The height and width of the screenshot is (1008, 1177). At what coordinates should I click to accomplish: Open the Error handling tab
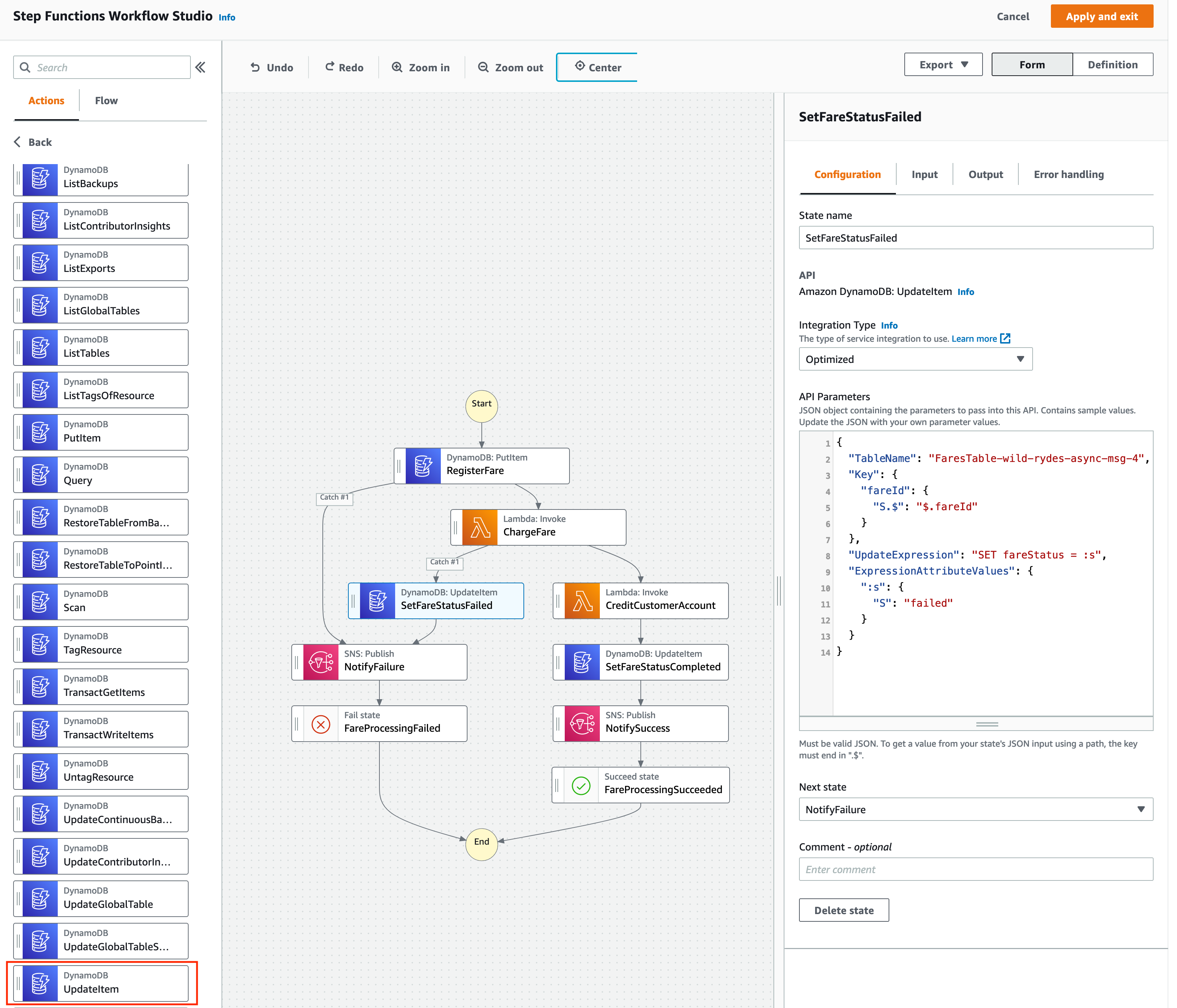pyautogui.click(x=1068, y=174)
